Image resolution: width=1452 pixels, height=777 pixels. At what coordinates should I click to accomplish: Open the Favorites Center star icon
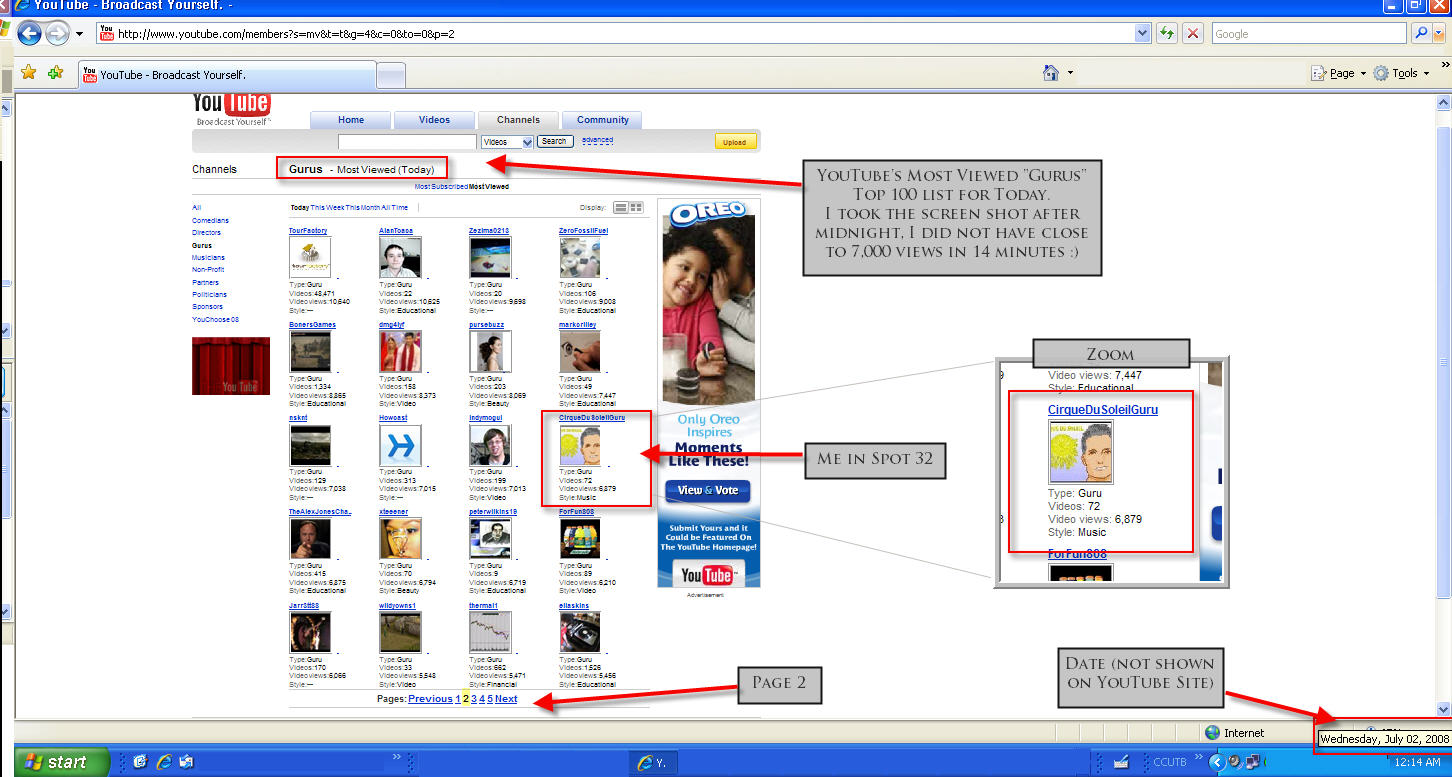click(x=29, y=73)
